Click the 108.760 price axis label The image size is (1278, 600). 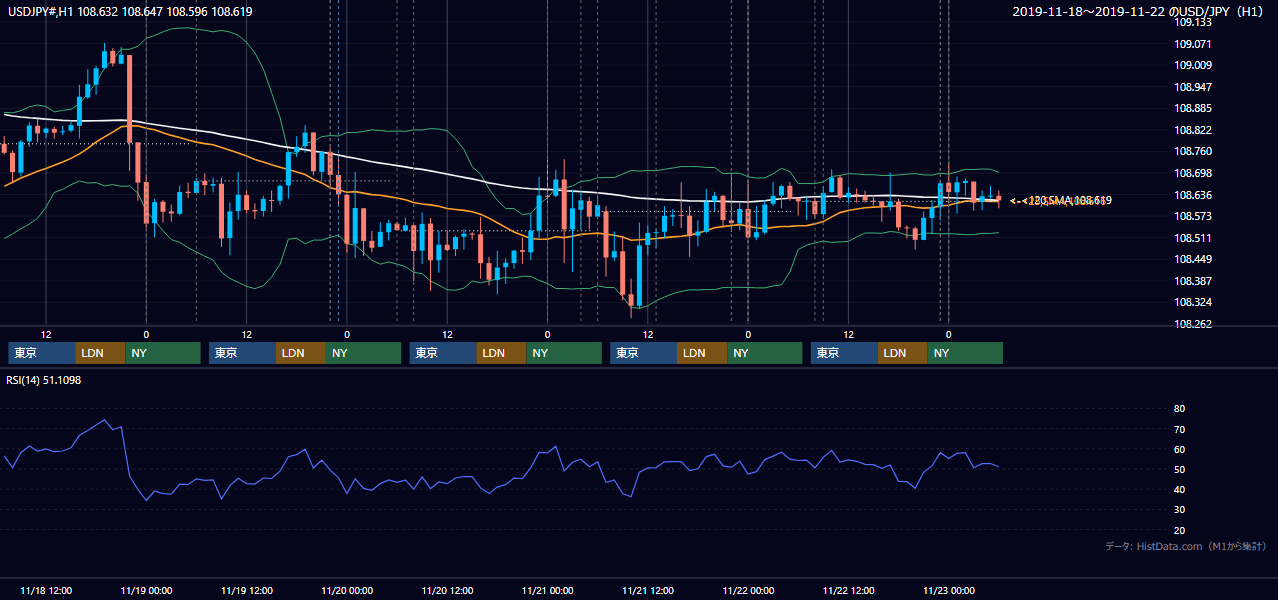1192,151
